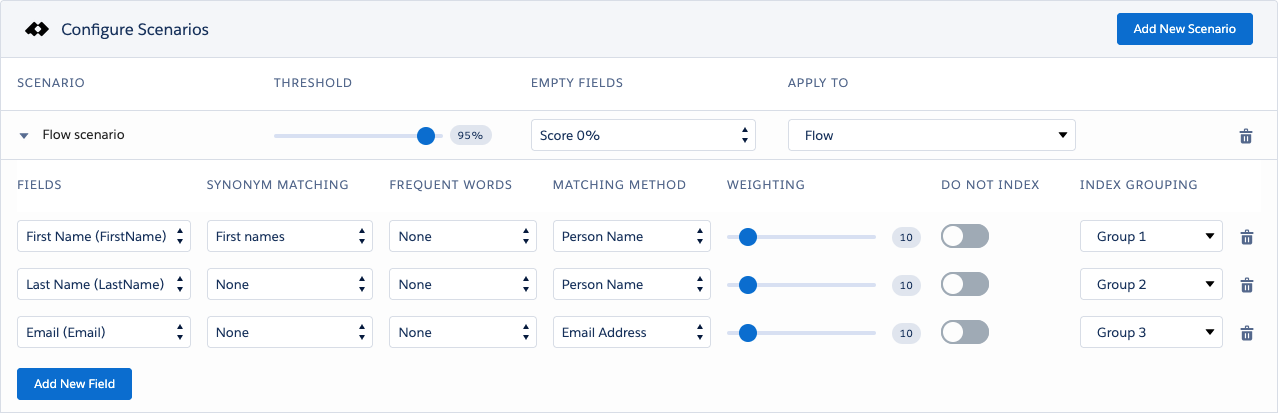Select the Last Name (LastName) field picker
Screen dimensions: 1278x413
point(104,284)
